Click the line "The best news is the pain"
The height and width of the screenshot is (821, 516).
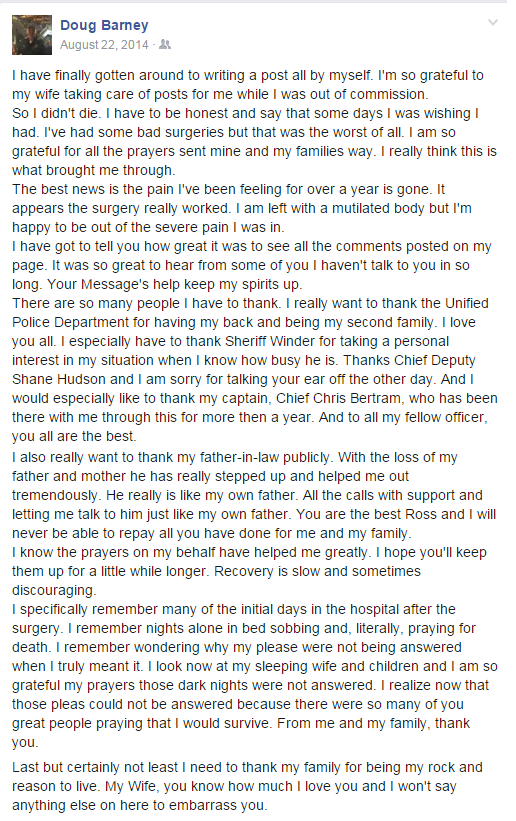(x=228, y=190)
